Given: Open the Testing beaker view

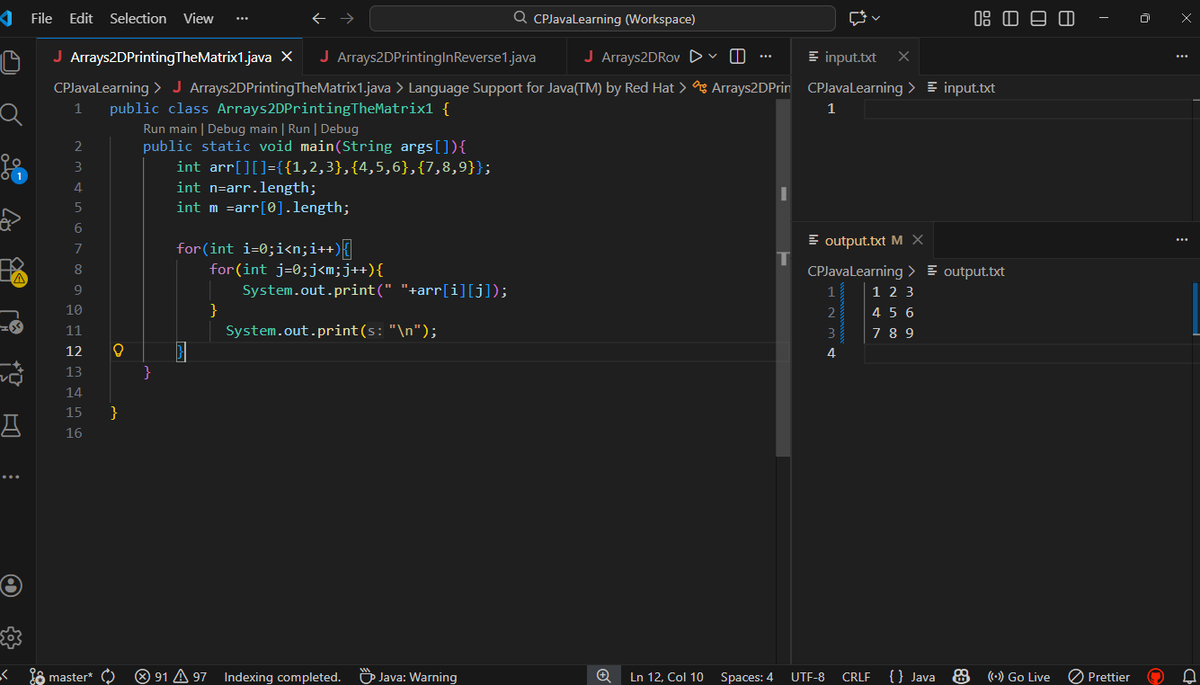Looking at the screenshot, I should (12, 427).
